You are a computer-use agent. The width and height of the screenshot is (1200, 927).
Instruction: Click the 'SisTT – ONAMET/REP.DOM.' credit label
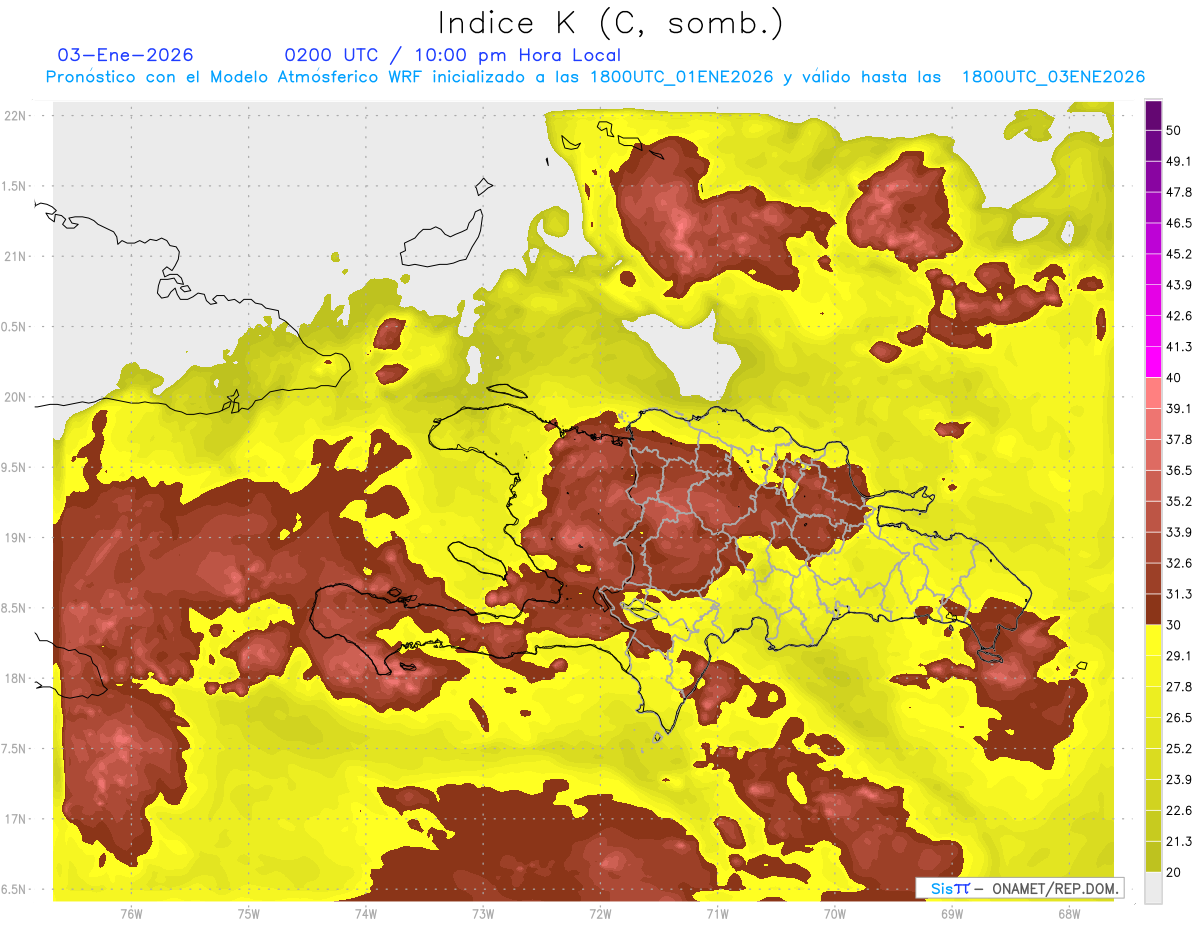pyautogui.click(x=1020, y=888)
